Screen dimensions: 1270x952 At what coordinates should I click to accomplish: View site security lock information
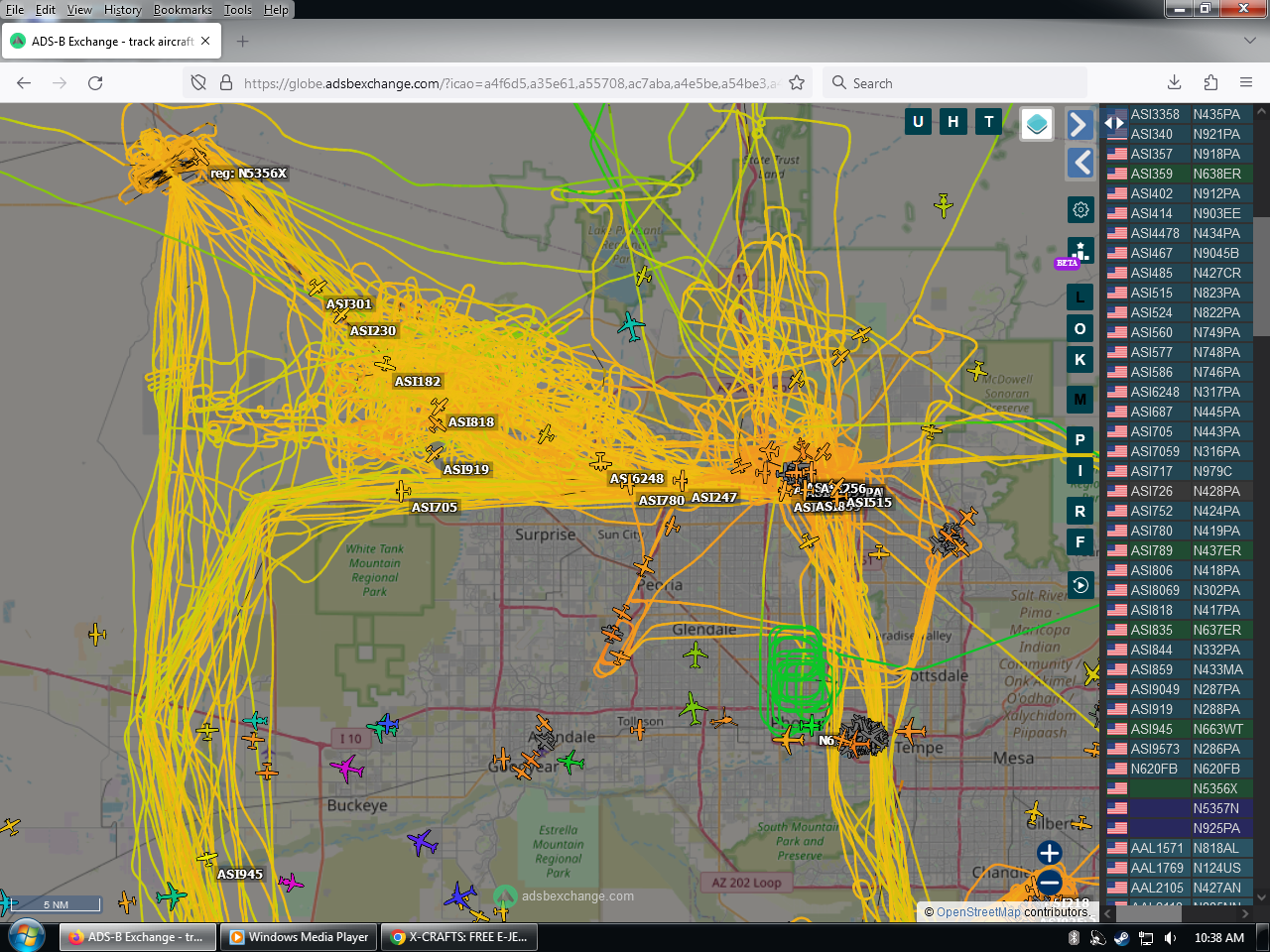pyautogui.click(x=226, y=83)
